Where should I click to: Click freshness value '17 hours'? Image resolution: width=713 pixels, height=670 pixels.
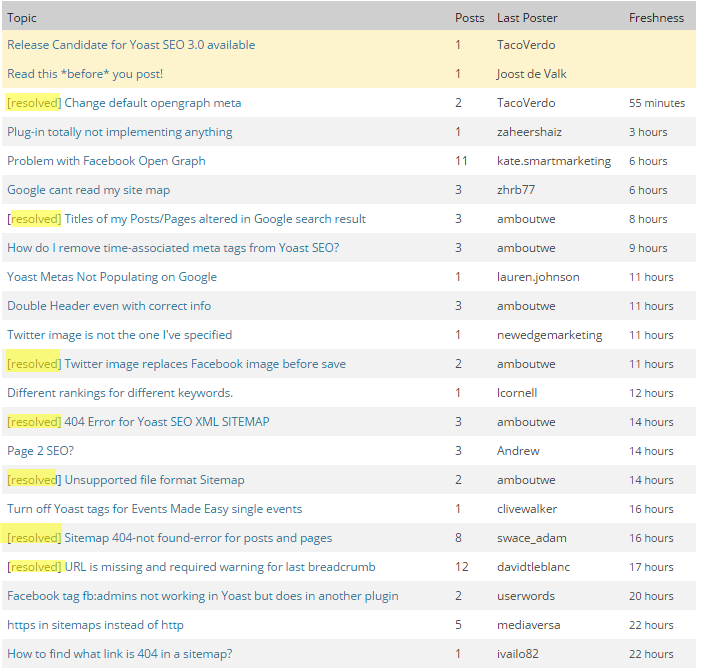651,567
